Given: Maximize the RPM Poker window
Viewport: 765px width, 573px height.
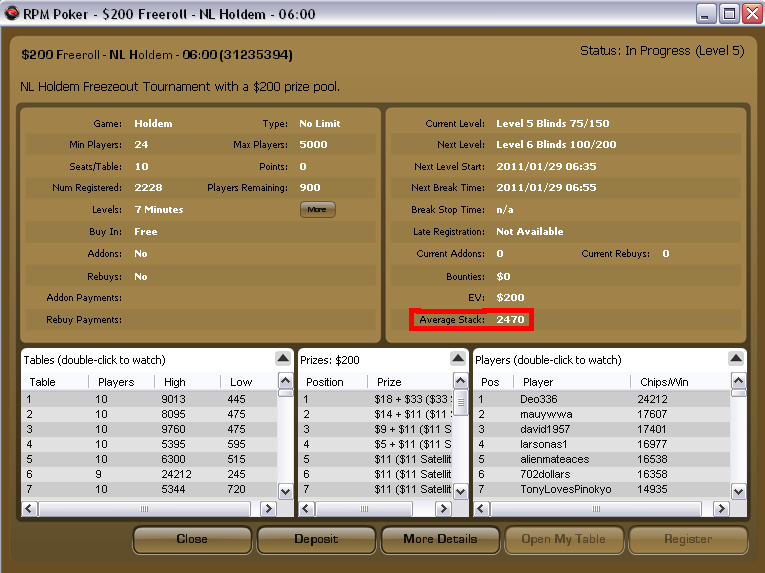Looking at the screenshot, I should click(x=729, y=14).
